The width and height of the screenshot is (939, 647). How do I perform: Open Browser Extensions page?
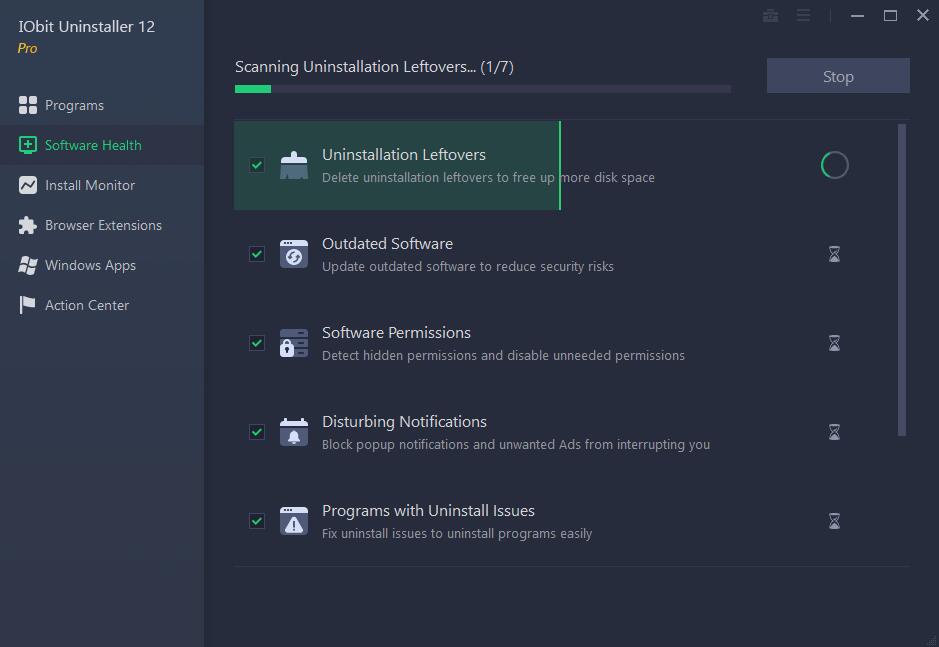tap(102, 225)
